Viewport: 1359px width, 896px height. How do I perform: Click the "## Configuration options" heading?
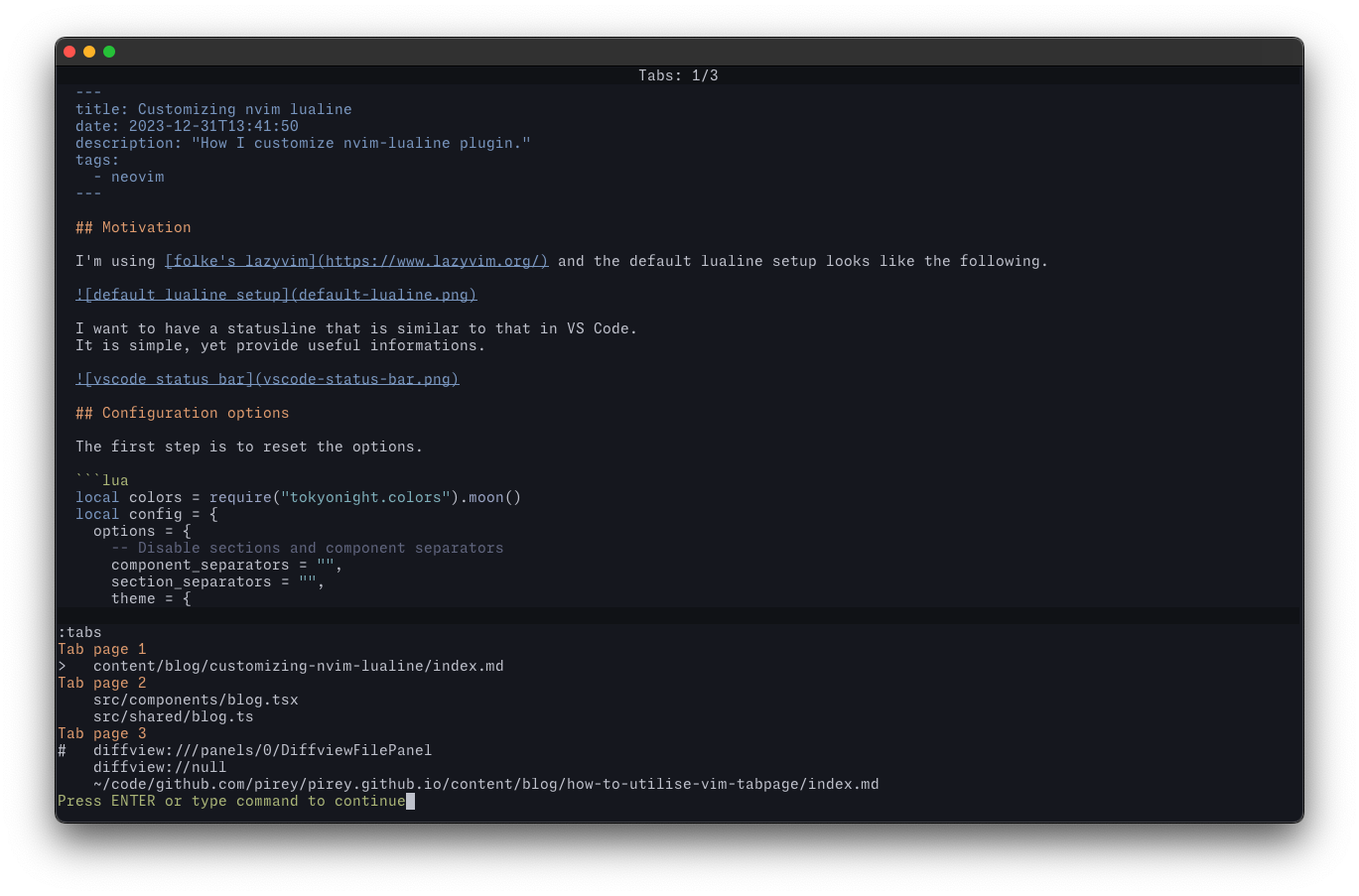[x=183, y=413]
